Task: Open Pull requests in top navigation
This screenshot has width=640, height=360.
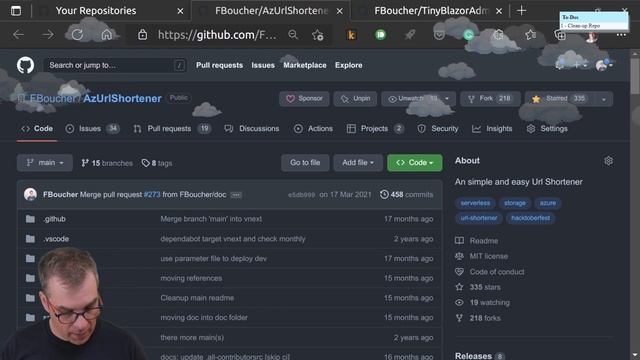Action: 219,65
